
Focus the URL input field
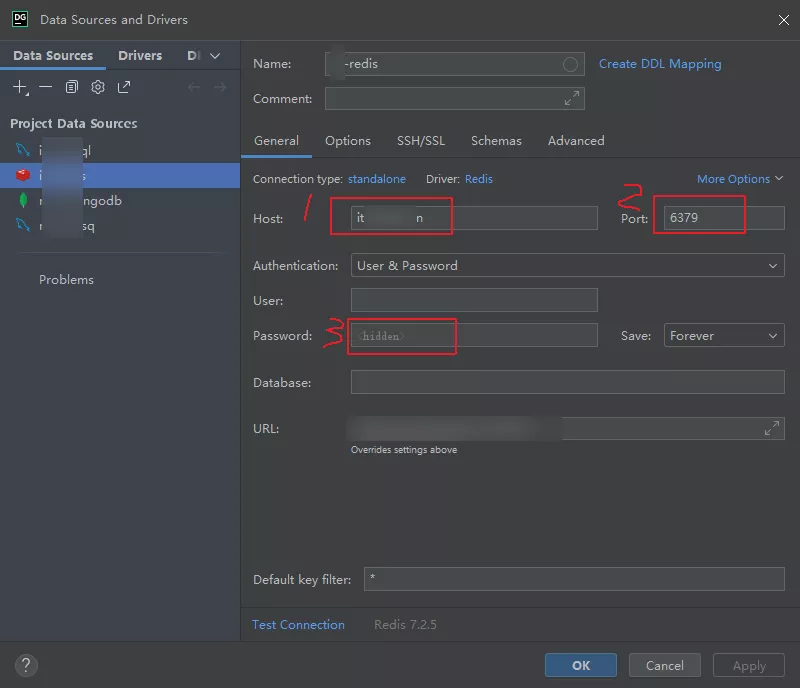(567, 428)
